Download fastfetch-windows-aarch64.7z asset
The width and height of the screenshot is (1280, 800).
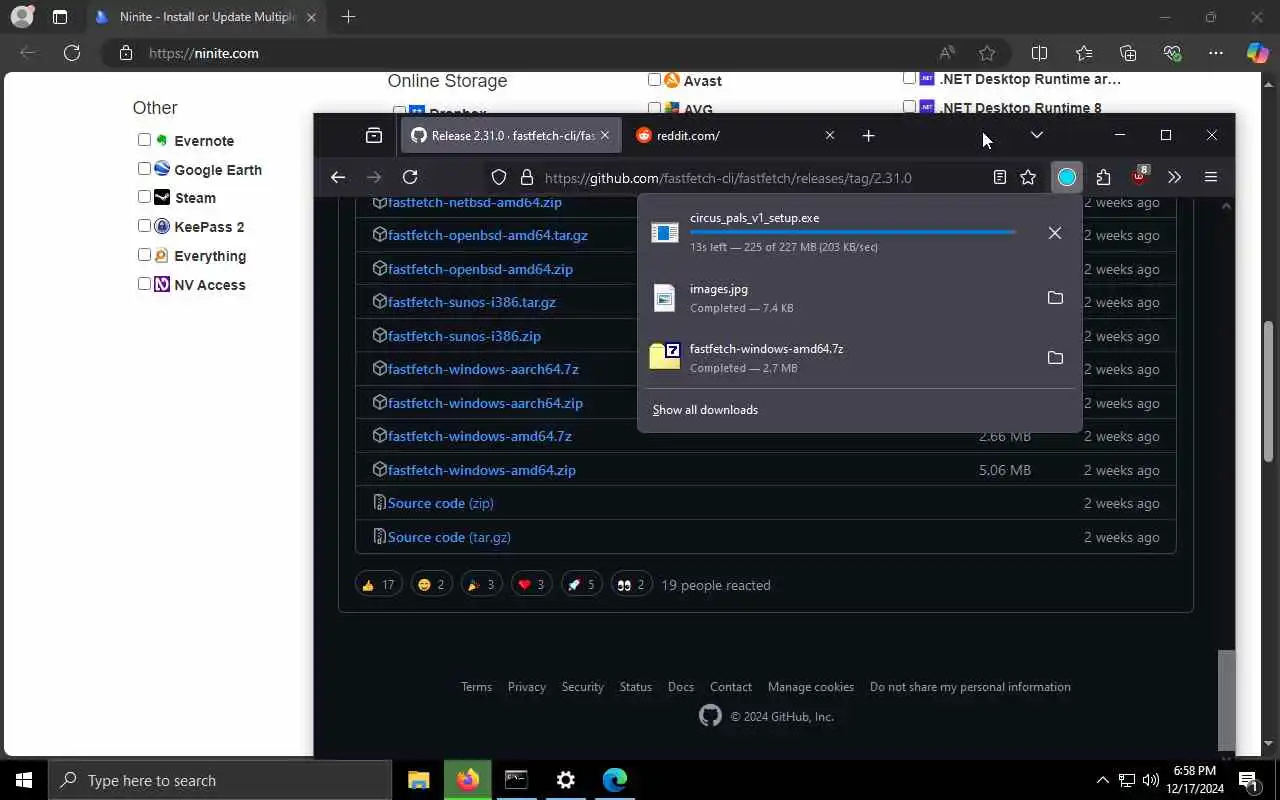click(483, 369)
